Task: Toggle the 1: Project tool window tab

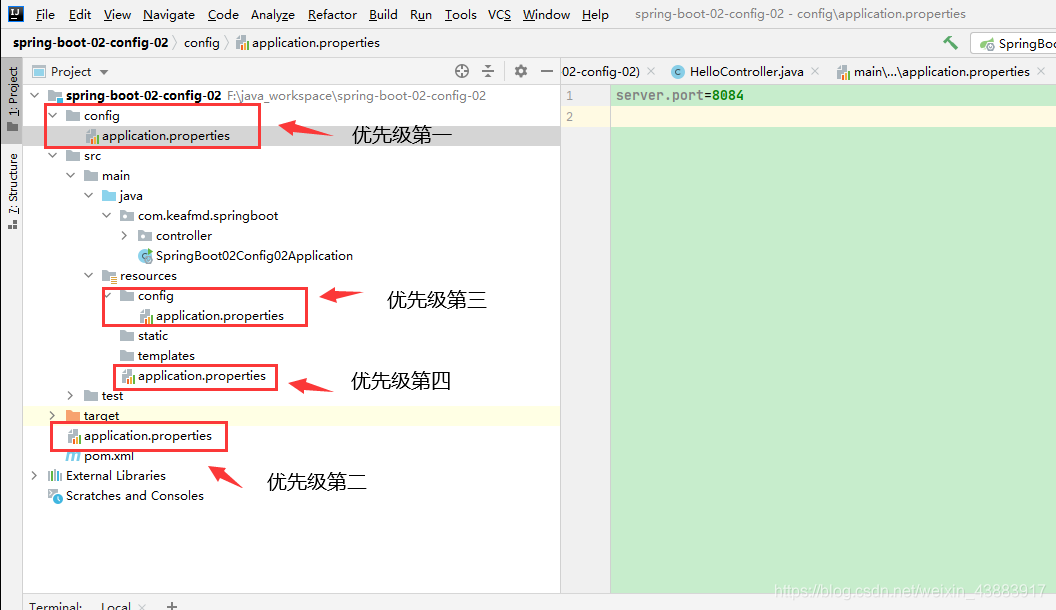Action: pyautogui.click(x=12, y=100)
